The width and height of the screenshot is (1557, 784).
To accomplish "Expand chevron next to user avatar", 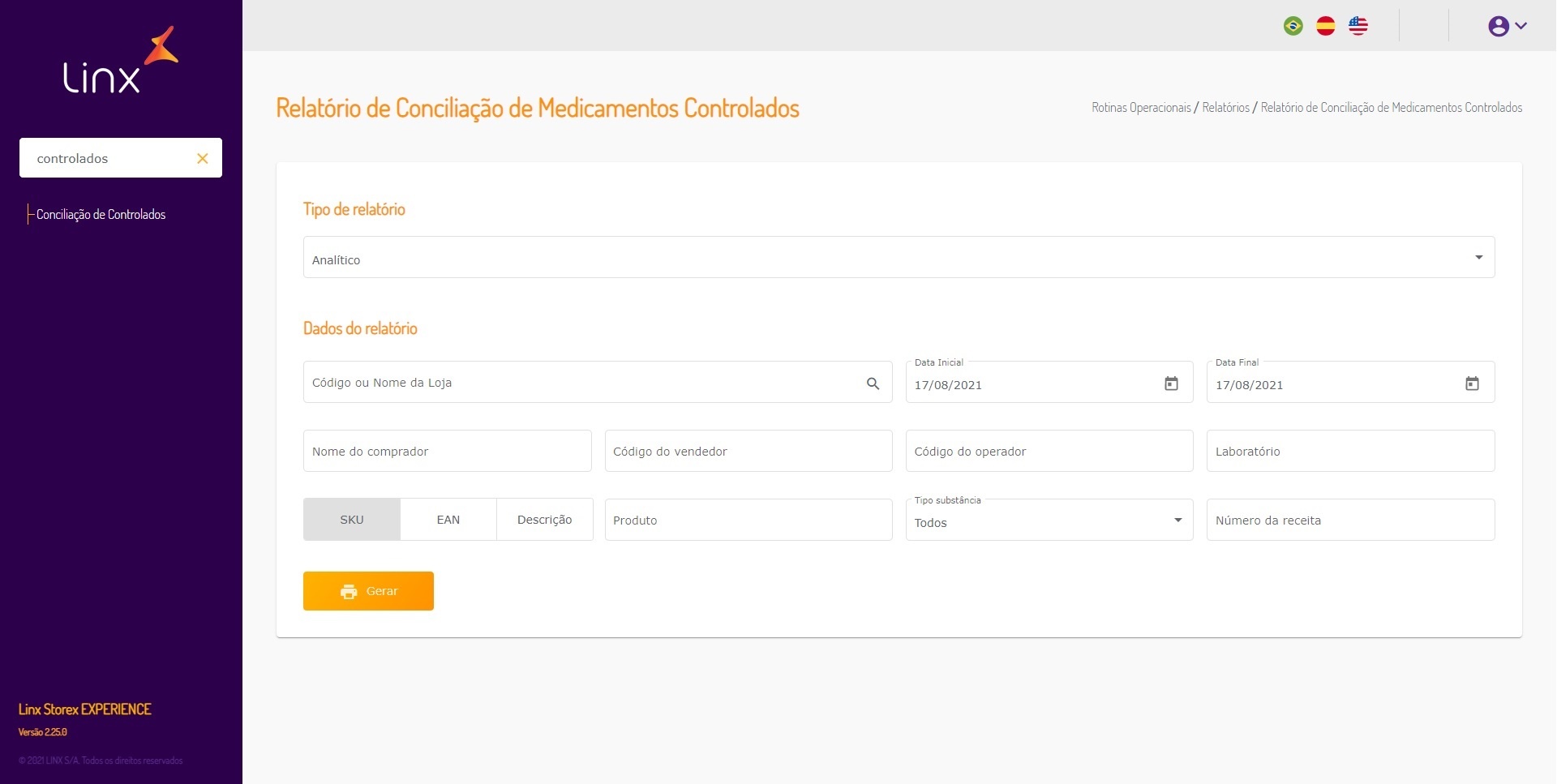I will (1521, 26).
